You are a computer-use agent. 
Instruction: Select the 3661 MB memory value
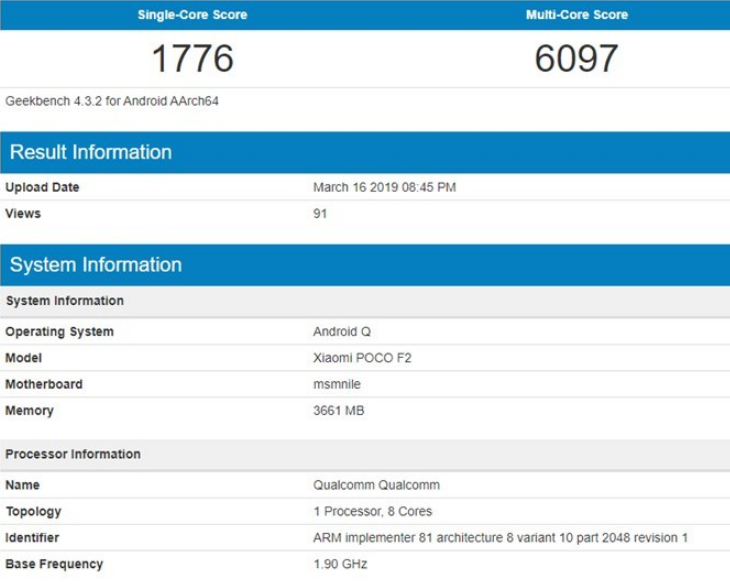pyautogui.click(x=338, y=411)
